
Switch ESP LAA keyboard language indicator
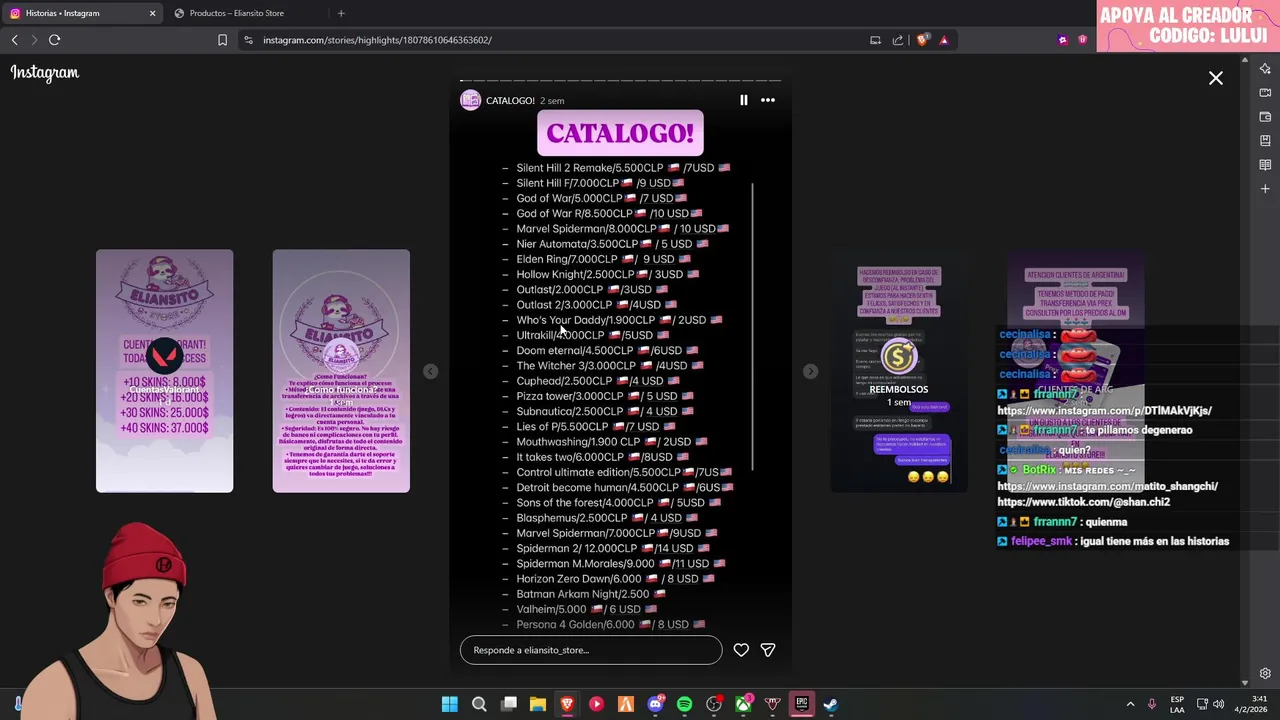click(1177, 704)
